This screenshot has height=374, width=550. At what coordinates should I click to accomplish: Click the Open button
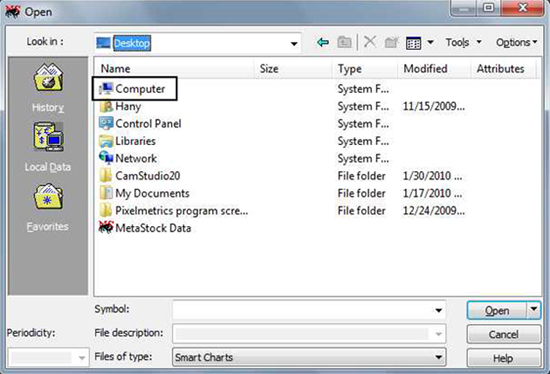[x=497, y=310]
